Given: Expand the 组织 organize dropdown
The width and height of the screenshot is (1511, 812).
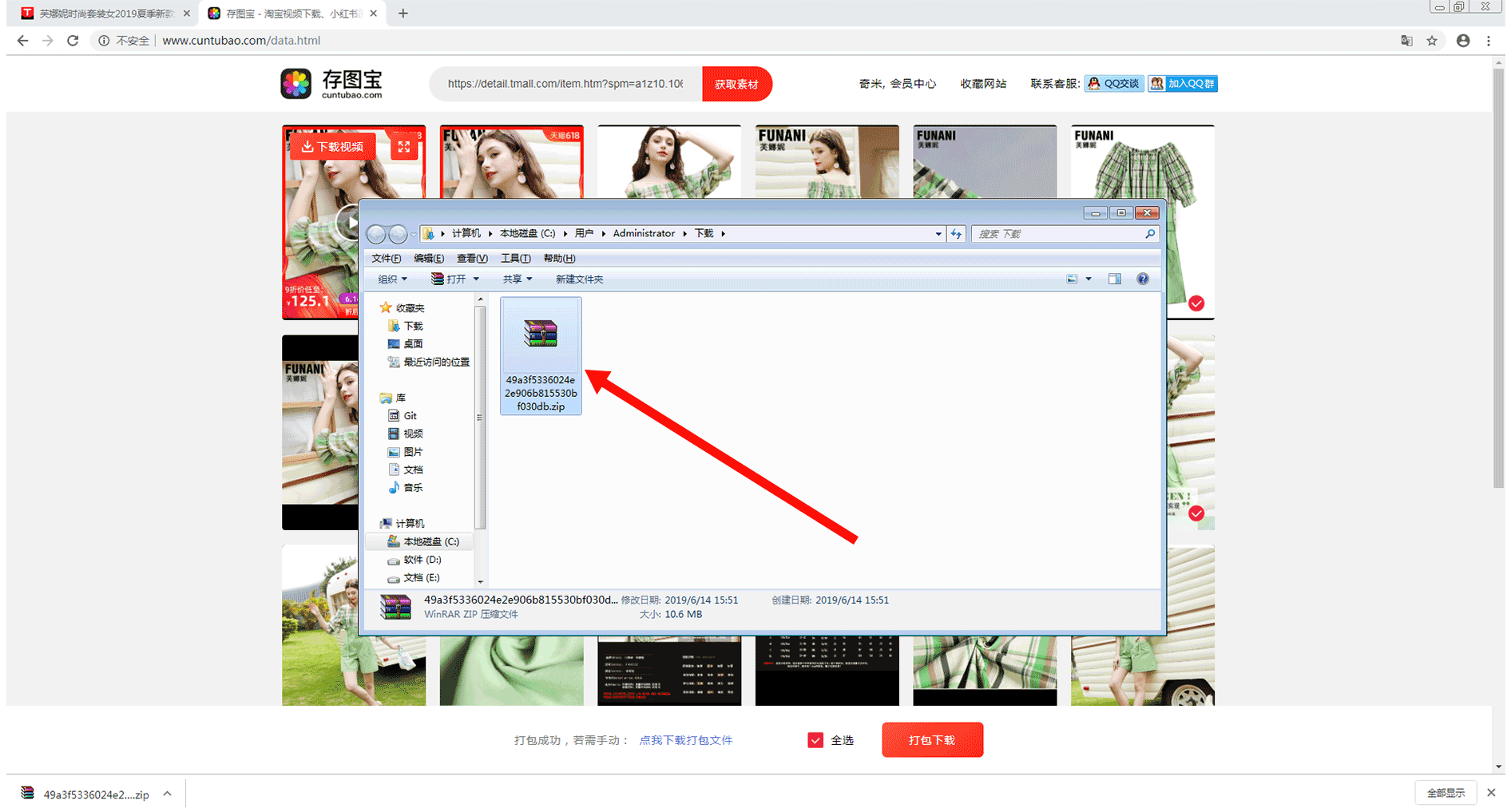Looking at the screenshot, I should click(x=392, y=279).
